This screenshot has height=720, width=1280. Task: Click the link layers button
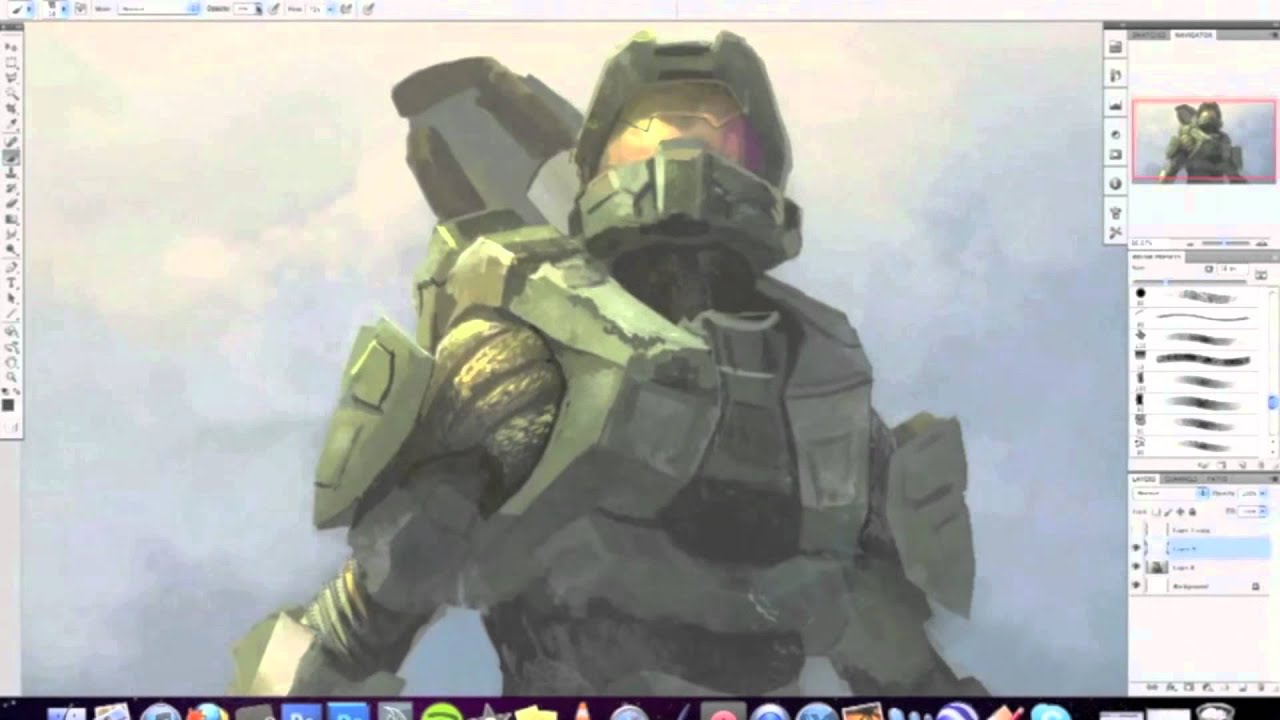click(x=1151, y=688)
